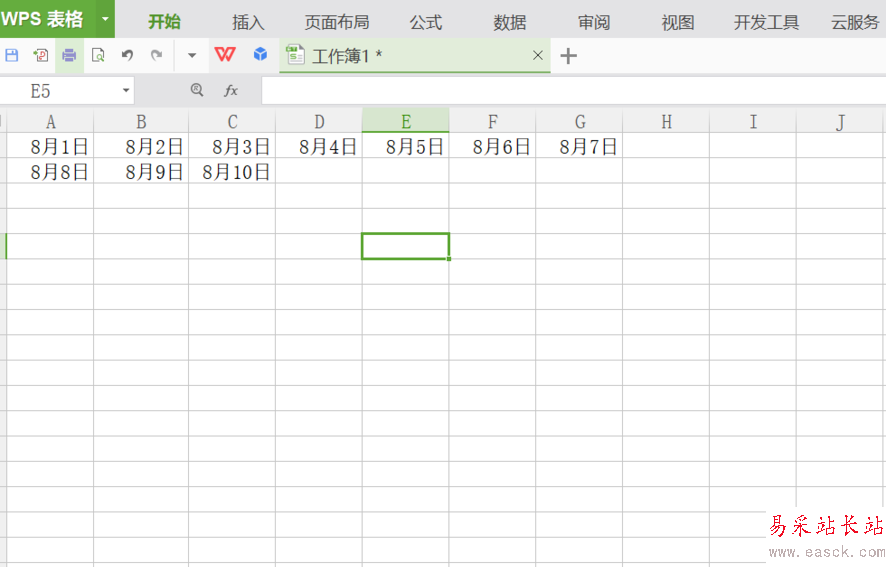Click the blue cube icon

click(260, 54)
